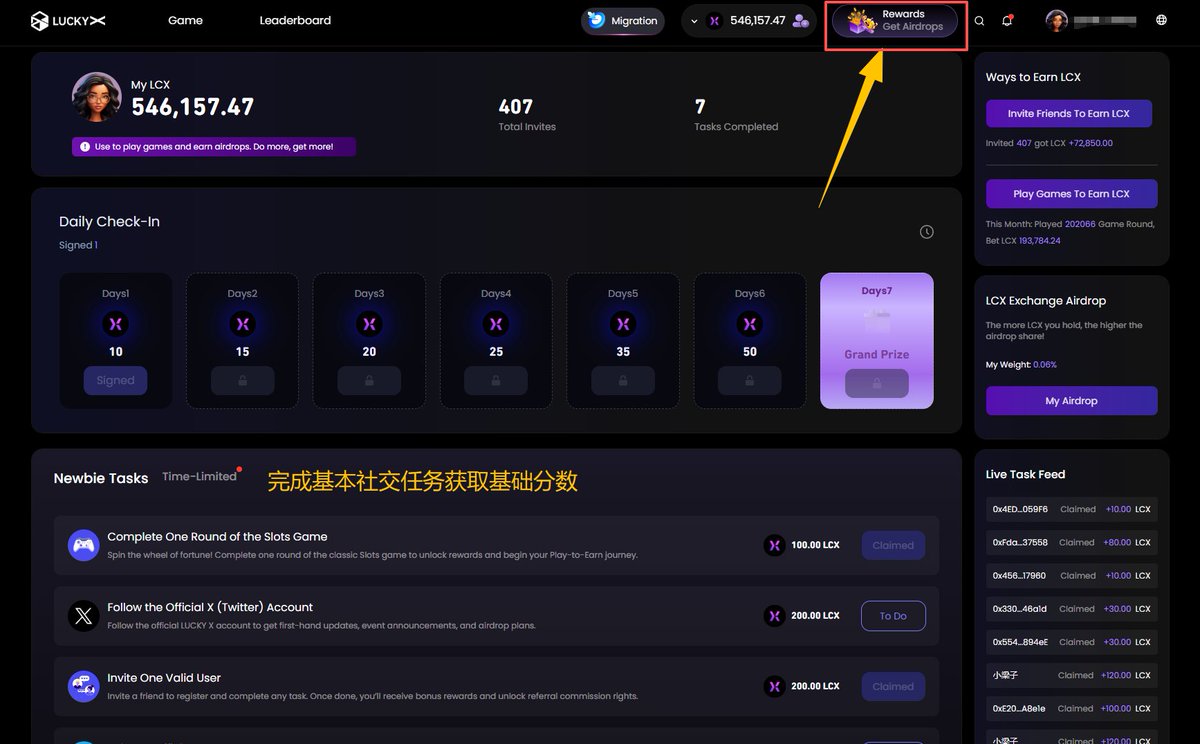Open the Rewards Get Airdrops button
This screenshot has height=744, width=1200.
point(897,21)
